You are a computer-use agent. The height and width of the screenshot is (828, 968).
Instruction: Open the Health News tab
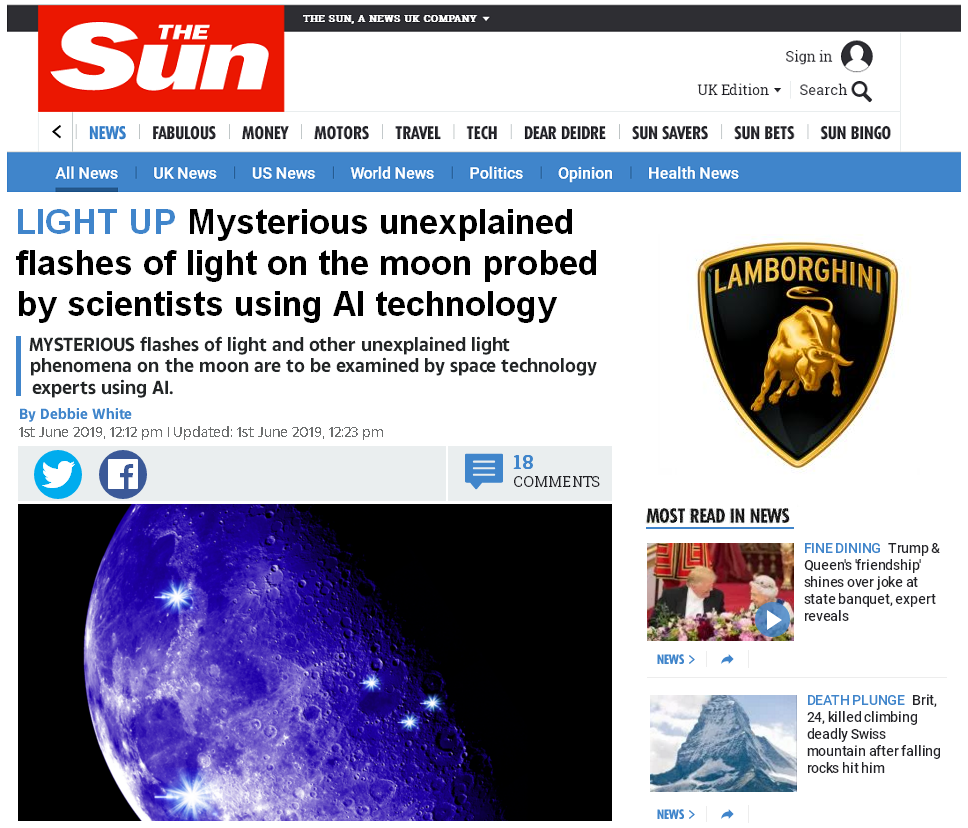pyautogui.click(x=693, y=174)
